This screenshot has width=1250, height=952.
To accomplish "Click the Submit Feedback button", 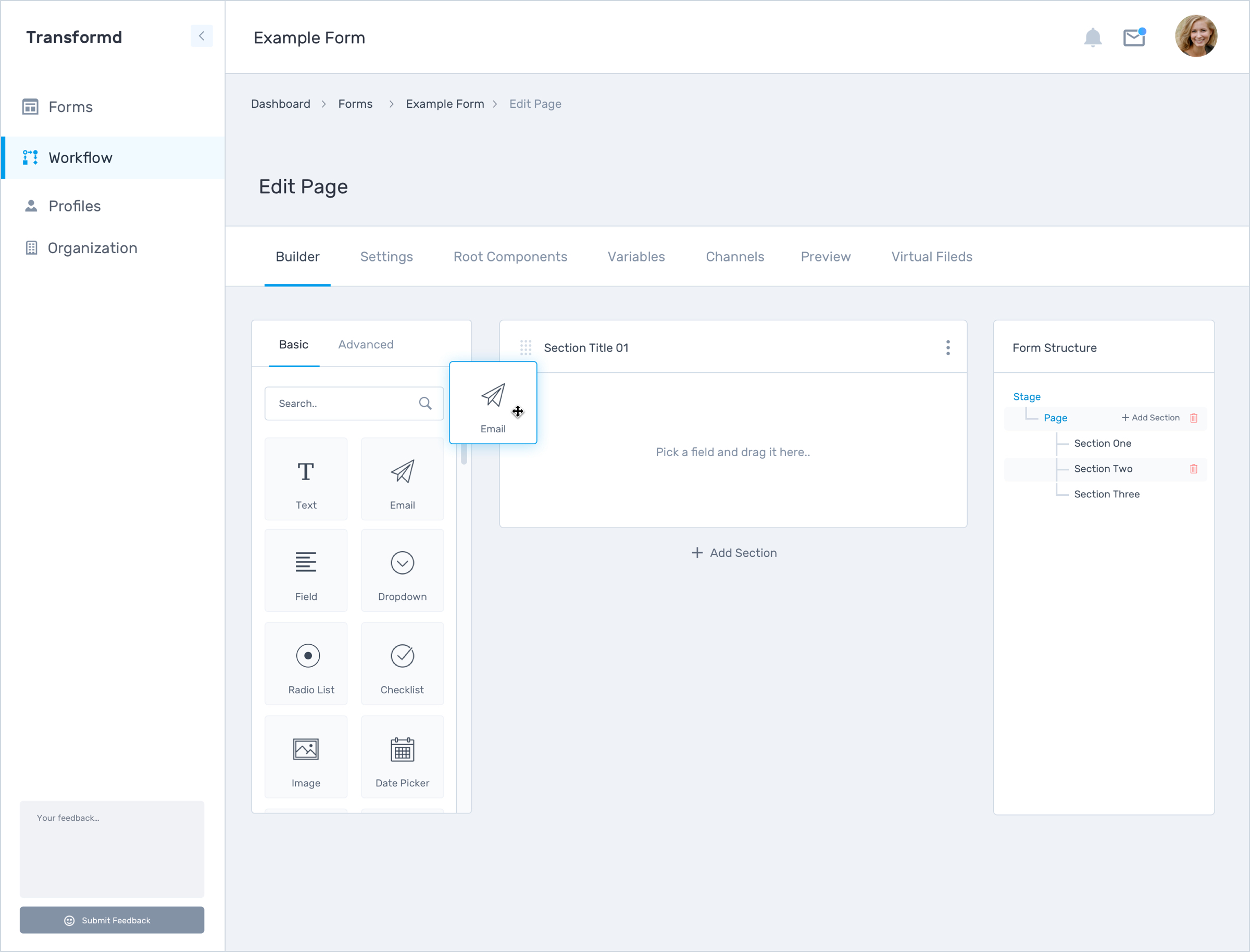I will coord(111,920).
